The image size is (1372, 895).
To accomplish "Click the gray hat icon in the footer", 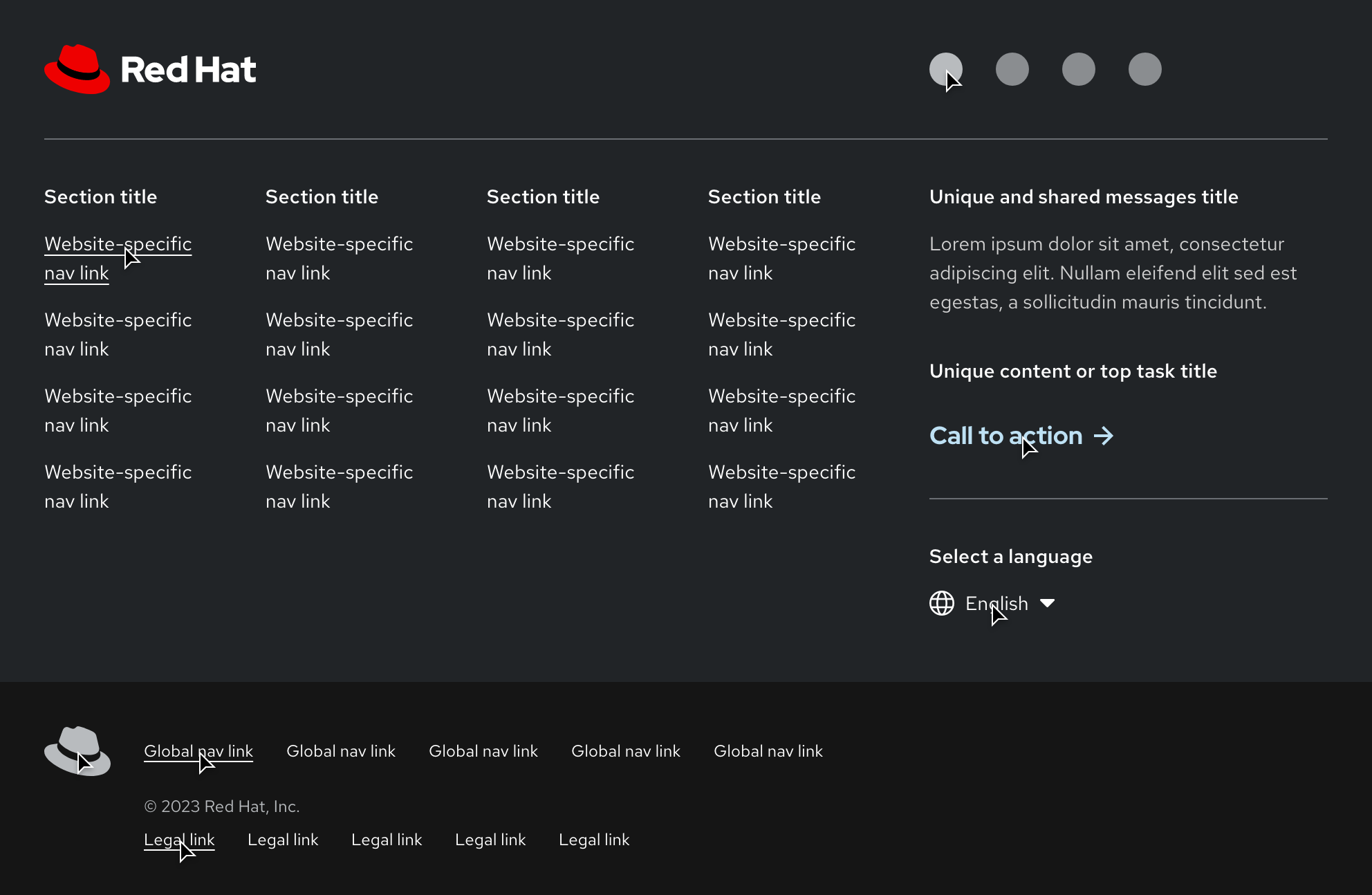I will pos(77,752).
